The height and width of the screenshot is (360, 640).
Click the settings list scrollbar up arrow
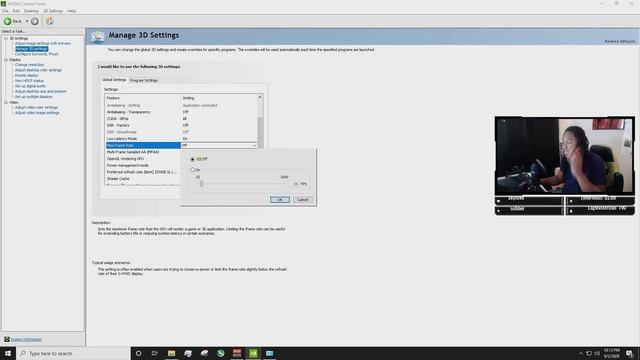[x=260, y=97]
